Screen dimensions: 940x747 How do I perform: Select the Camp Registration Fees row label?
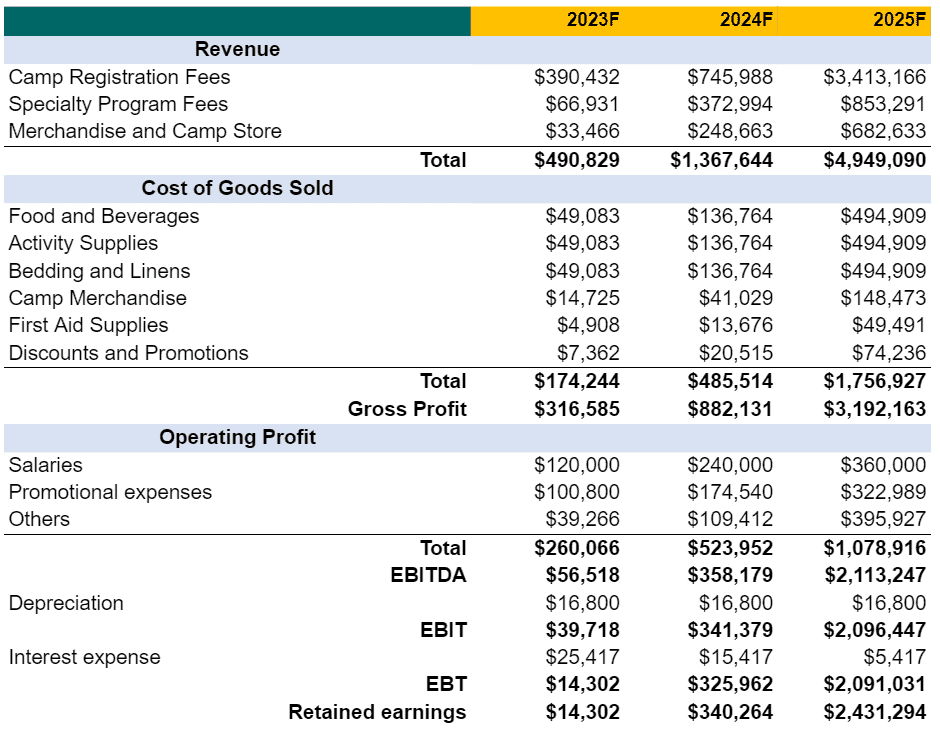[x=119, y=77]
